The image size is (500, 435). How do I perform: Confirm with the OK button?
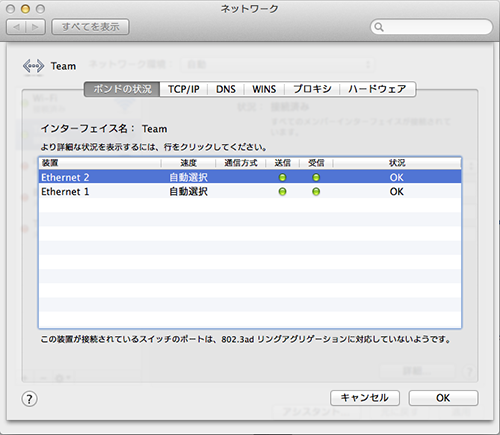[443, 398]
